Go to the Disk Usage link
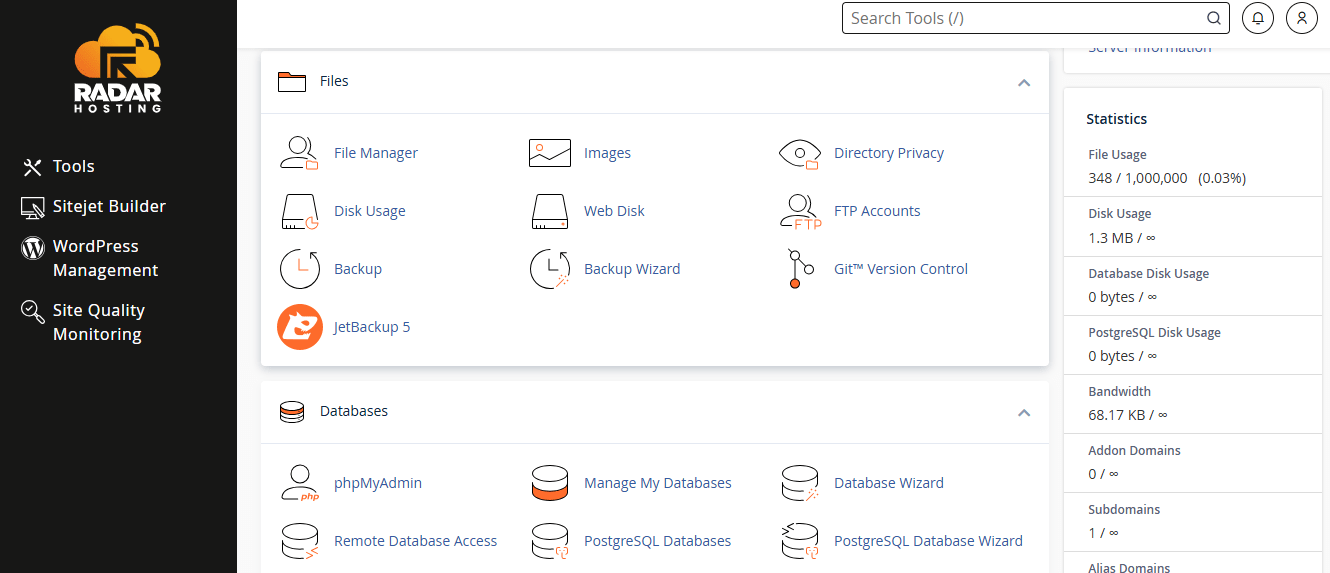This screenshot has height=573, width=1330. point(370,211)
